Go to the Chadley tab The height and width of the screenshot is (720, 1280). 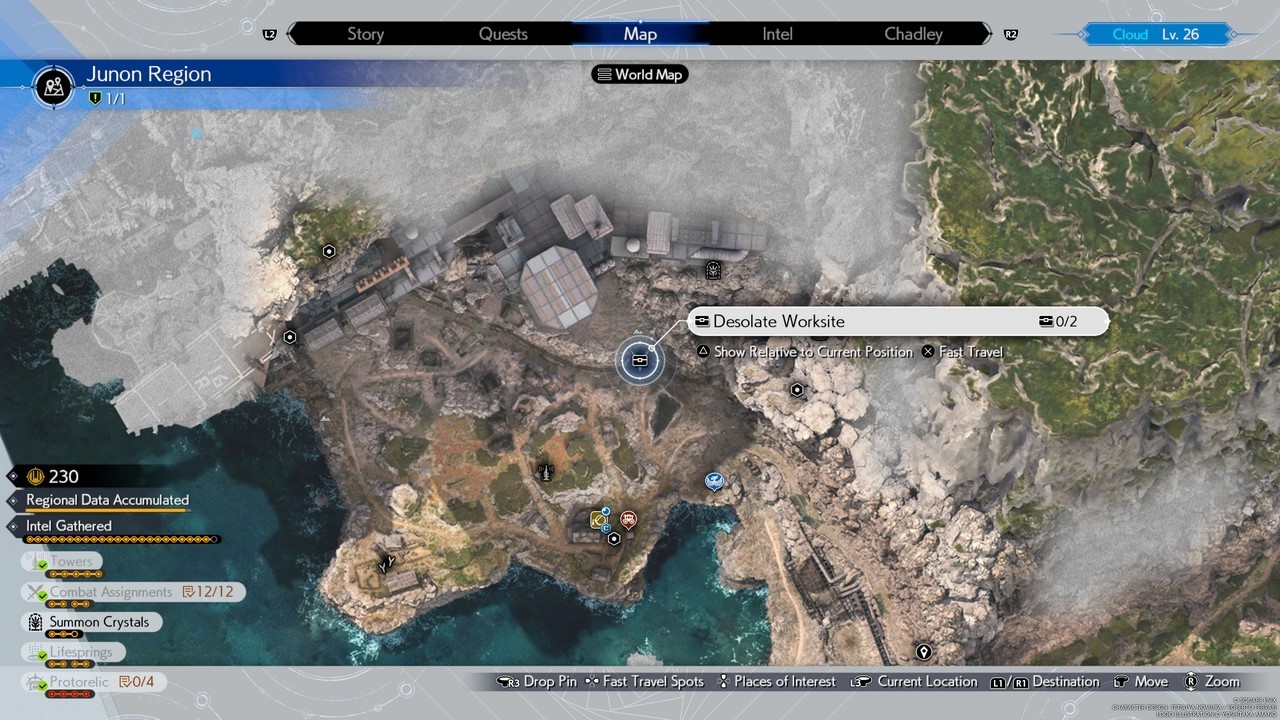(x=913, y=34)
